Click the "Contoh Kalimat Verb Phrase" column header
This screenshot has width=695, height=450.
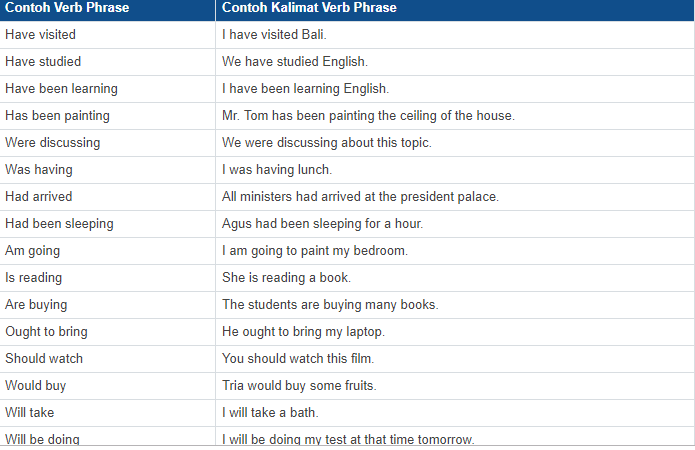309,8
